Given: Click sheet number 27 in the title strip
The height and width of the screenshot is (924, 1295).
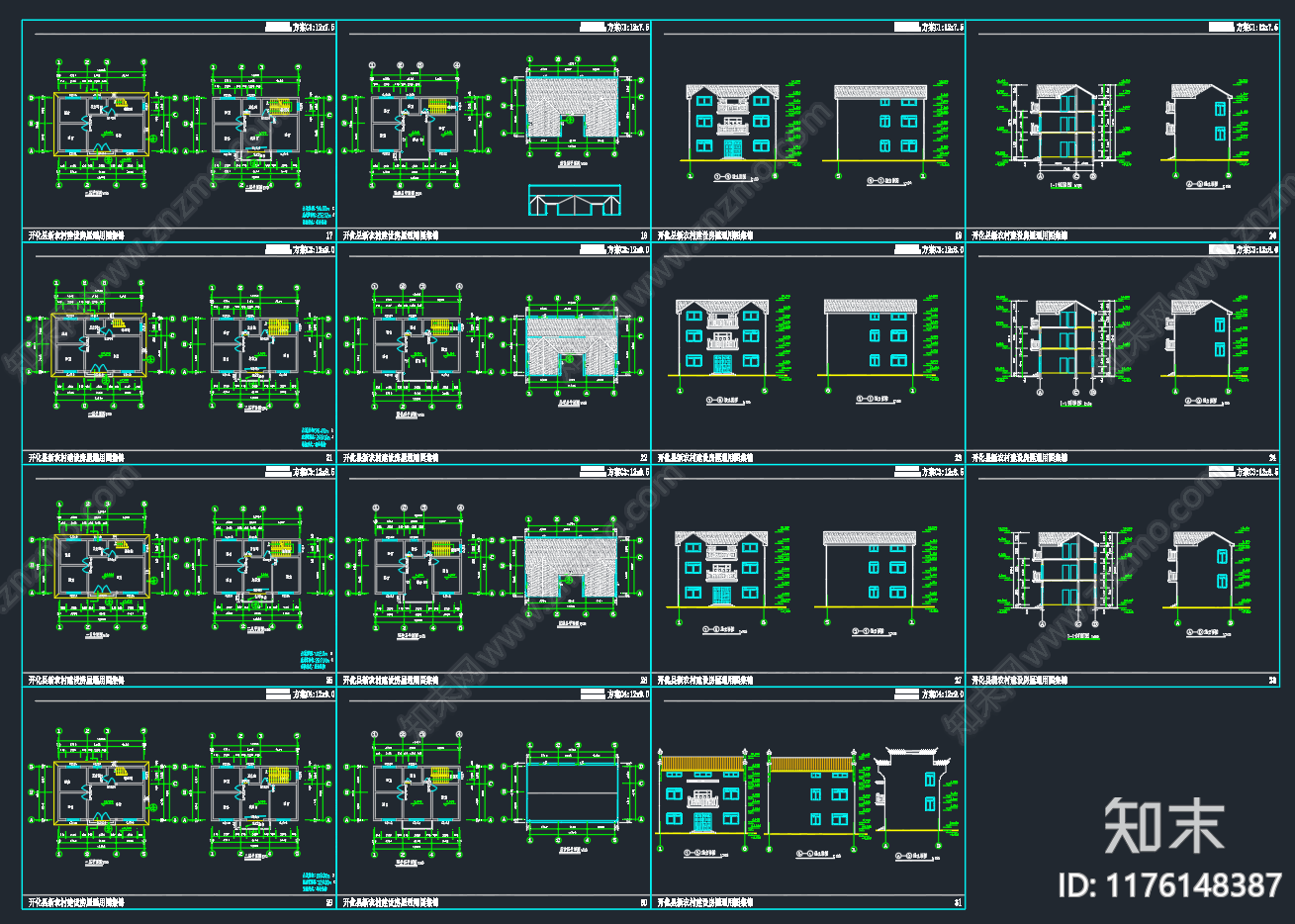Looking at the screenshot, I should 959,681.
